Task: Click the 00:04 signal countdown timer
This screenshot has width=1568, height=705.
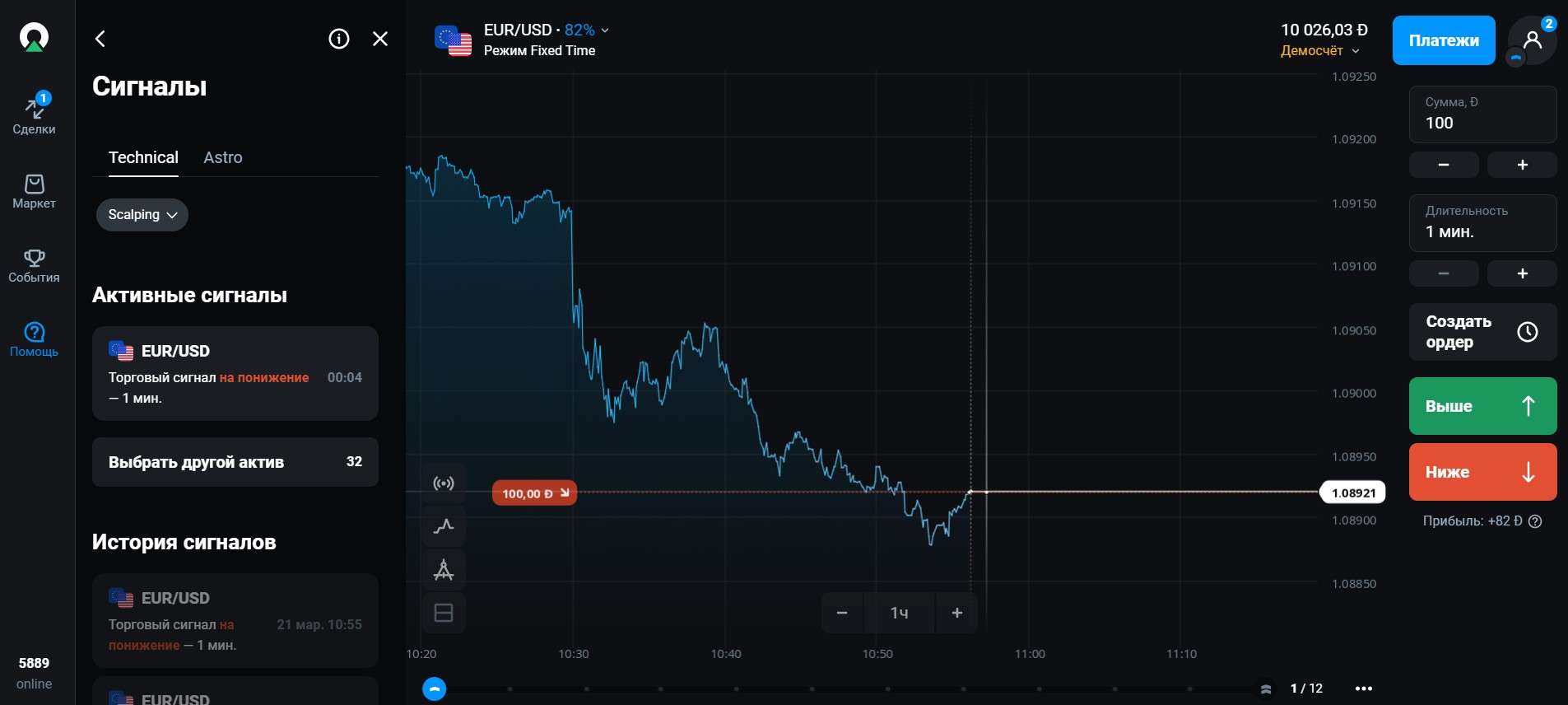Action: 345,377
